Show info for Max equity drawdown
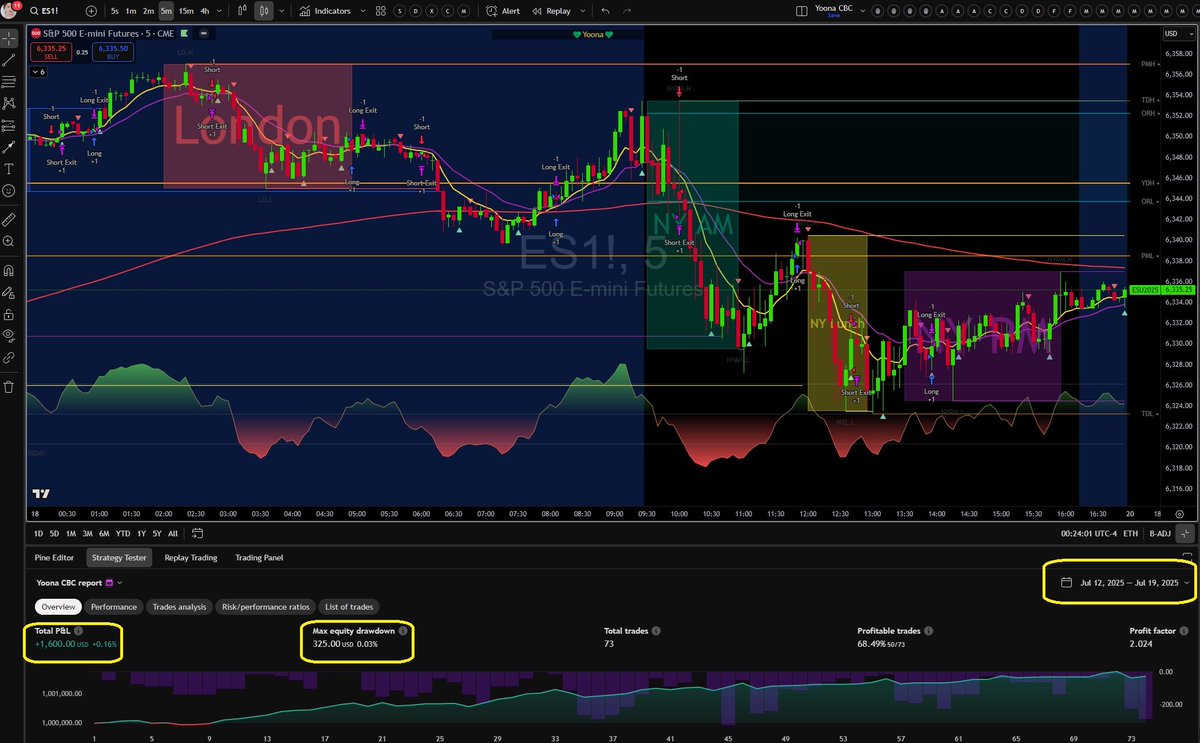 point(403,631)
